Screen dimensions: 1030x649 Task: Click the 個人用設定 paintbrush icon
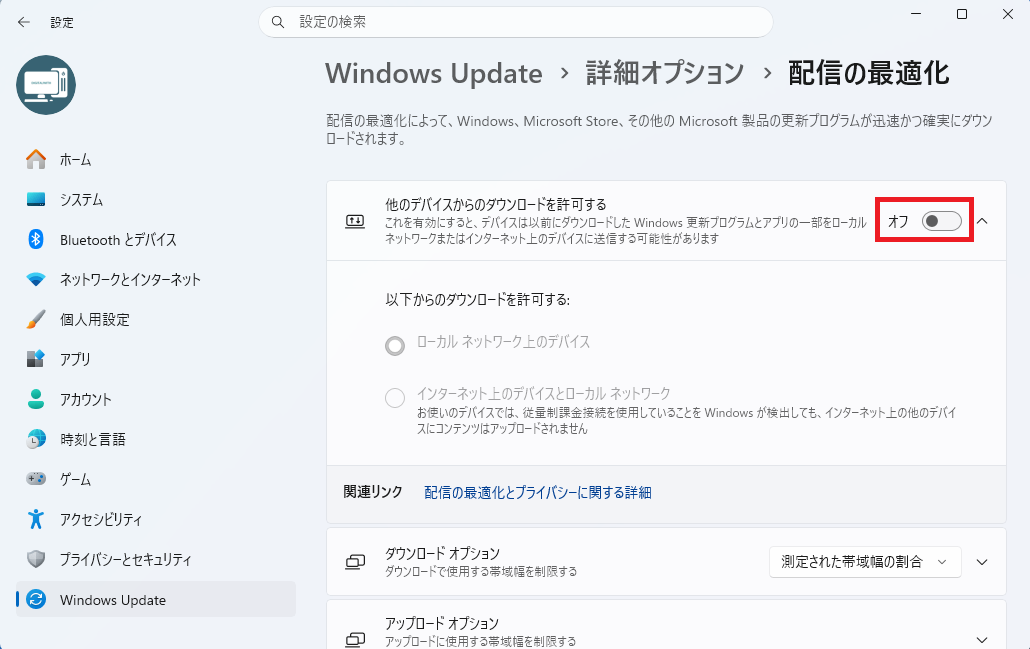[36, 319]
